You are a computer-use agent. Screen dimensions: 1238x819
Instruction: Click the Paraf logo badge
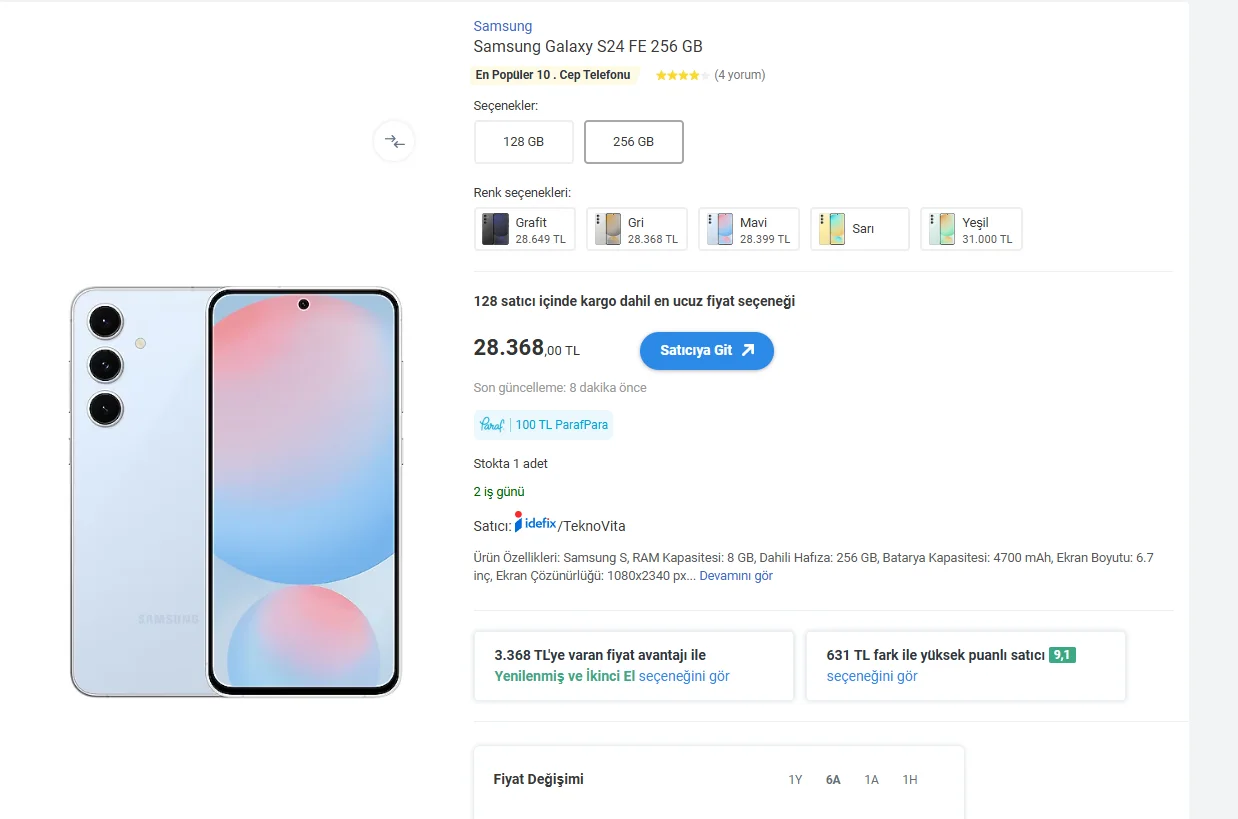(491, 425)
